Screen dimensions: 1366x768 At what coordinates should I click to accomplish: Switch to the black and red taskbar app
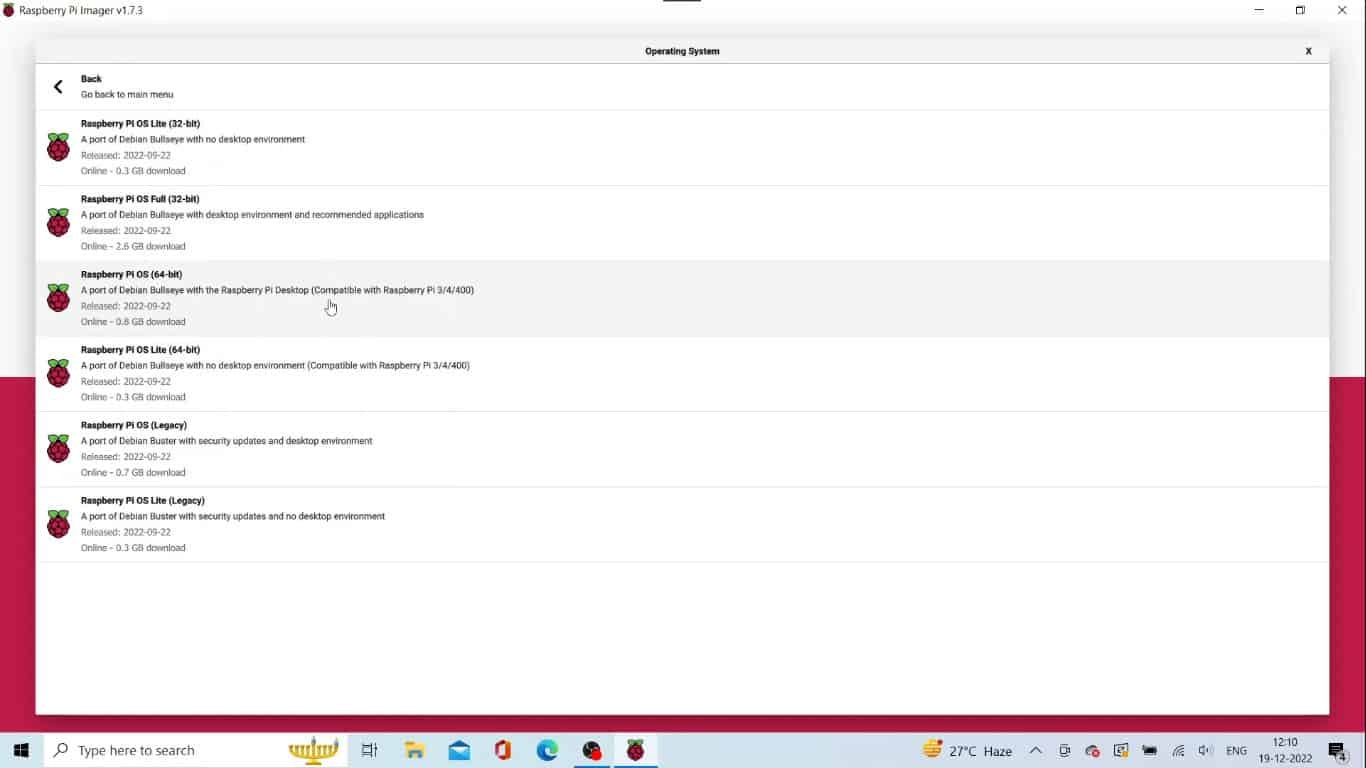592,750
